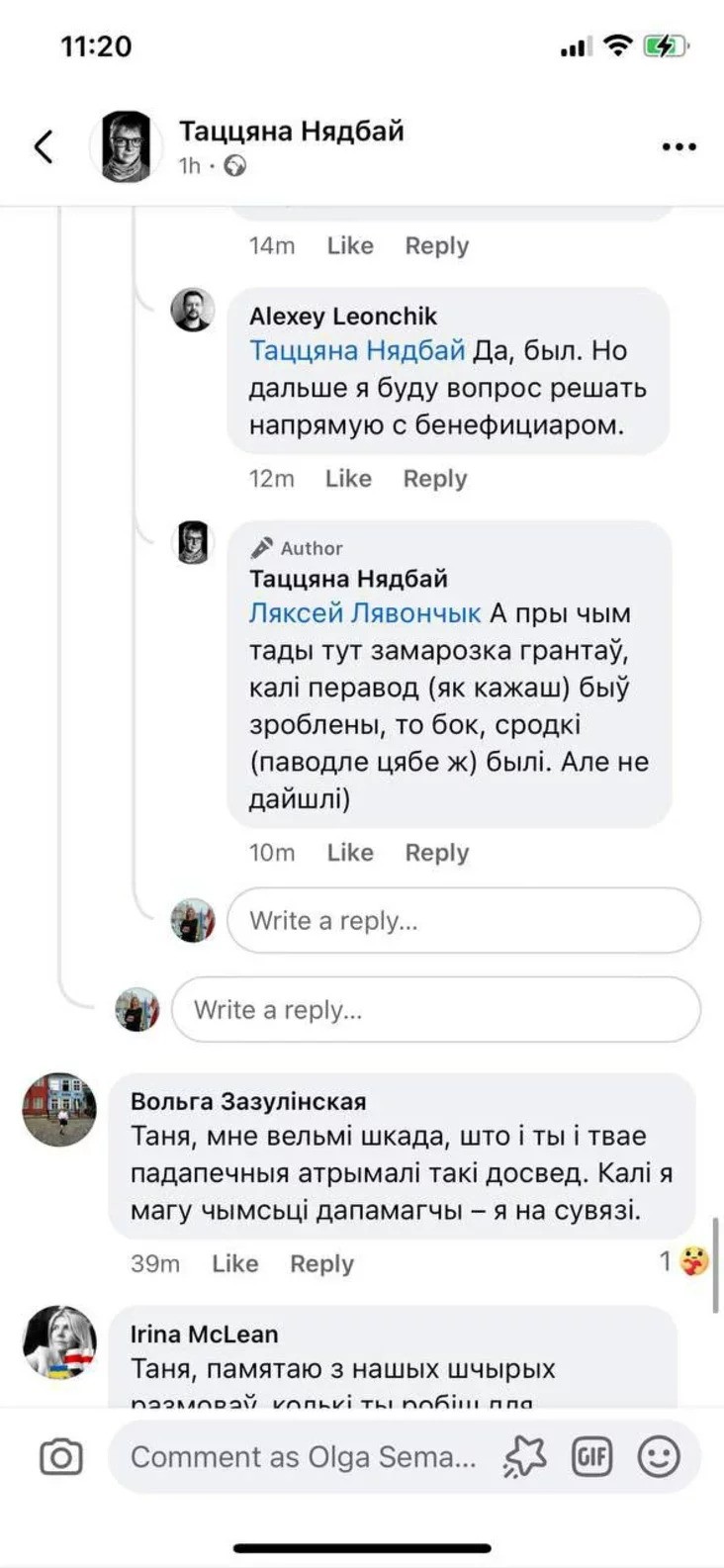Open the three-dots post options menu
Viewport: 724px width, 1568px height.
pyautogui.click(x=679, y=146)
